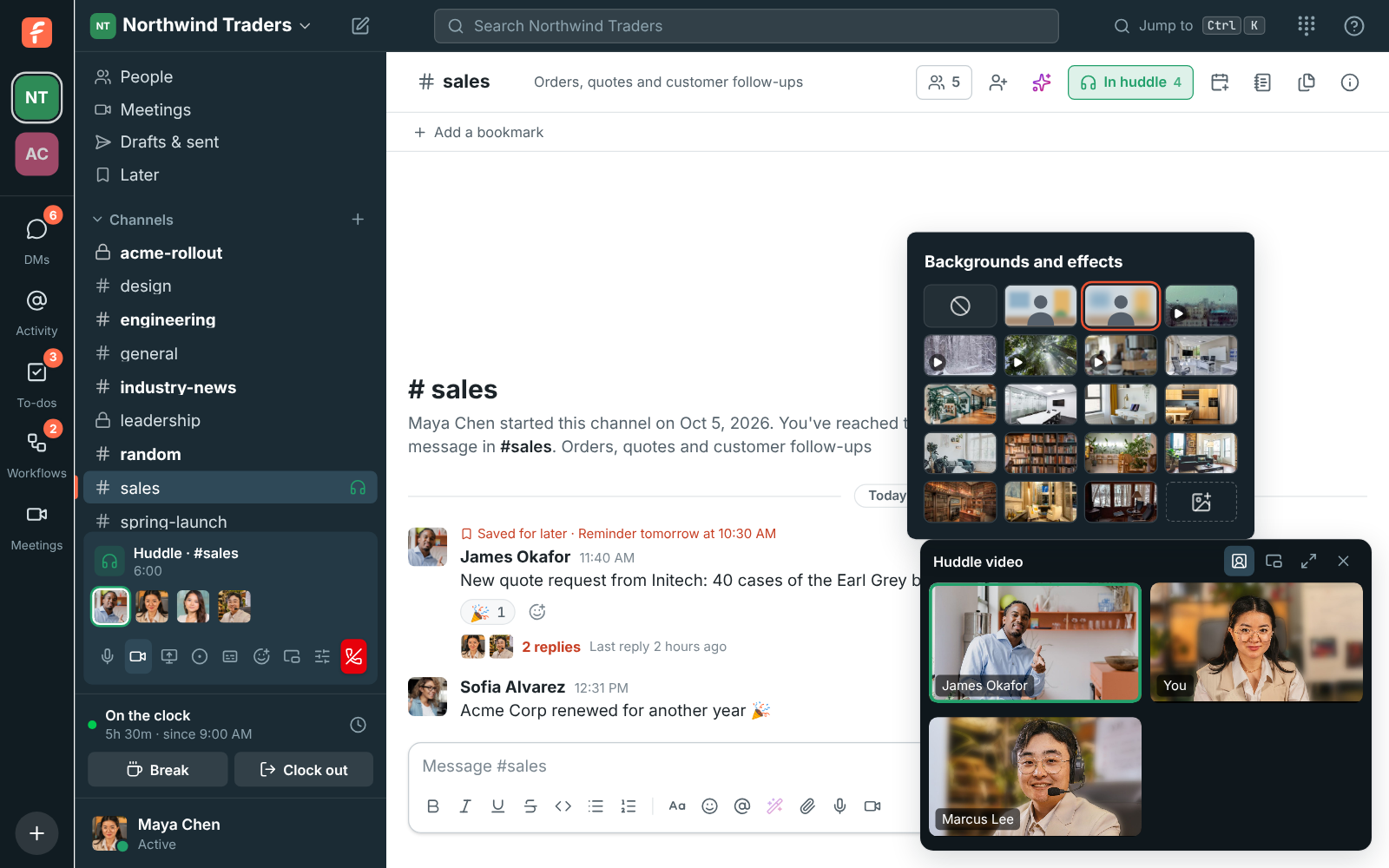Open Maya Chen status menu
Viewport: 1389px width, 868px height.
tap(230, 833)
